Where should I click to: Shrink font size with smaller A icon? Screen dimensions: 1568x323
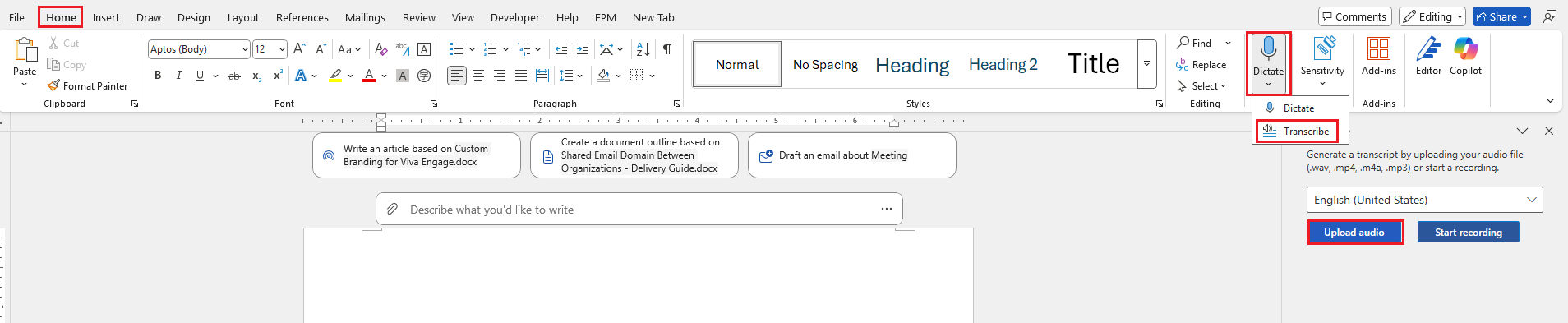321,49
